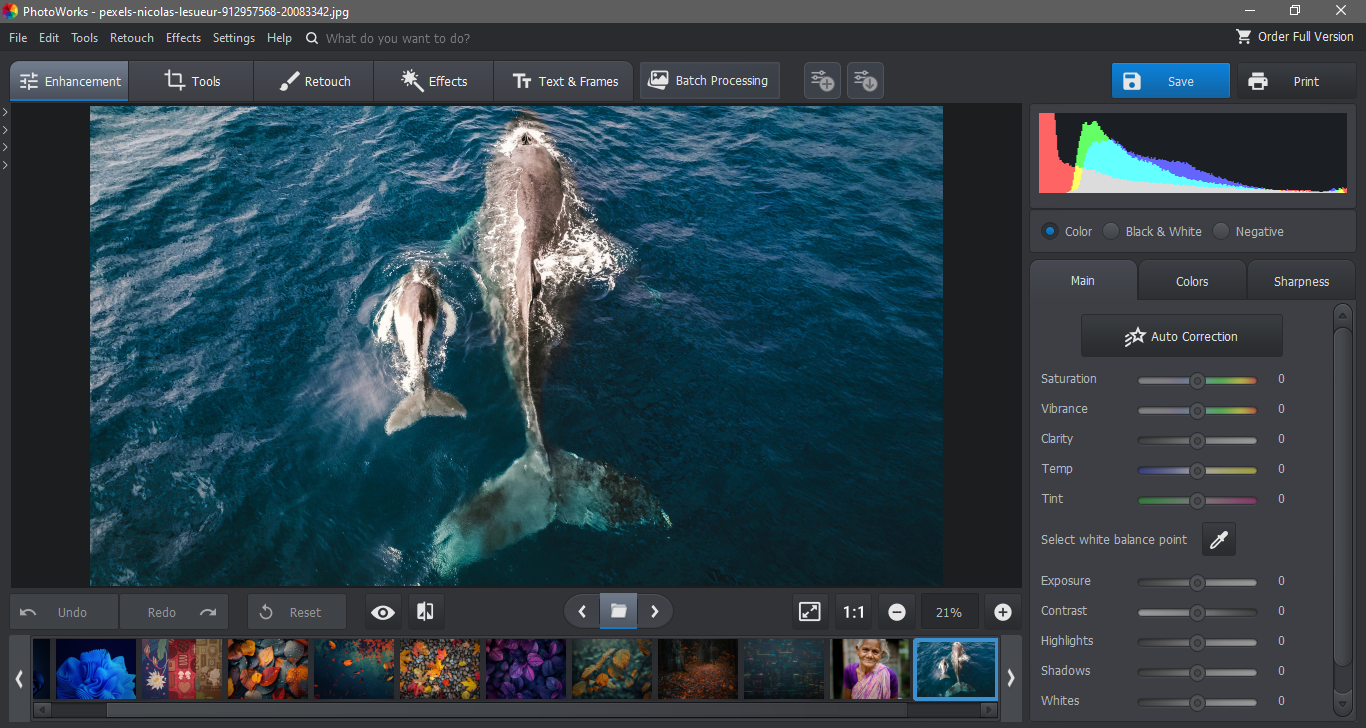This screenshot has height=728, width=1366.
Task: Click the Exposure slider handle
Action: pyautogui.click(x=1197, y=582)
